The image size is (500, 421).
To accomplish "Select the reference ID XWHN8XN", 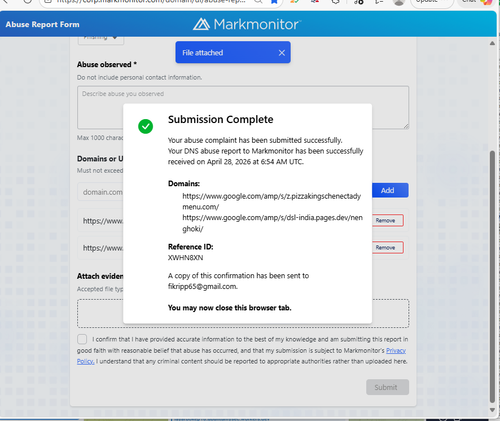I will pyautogui.click(x=186, y=258).
